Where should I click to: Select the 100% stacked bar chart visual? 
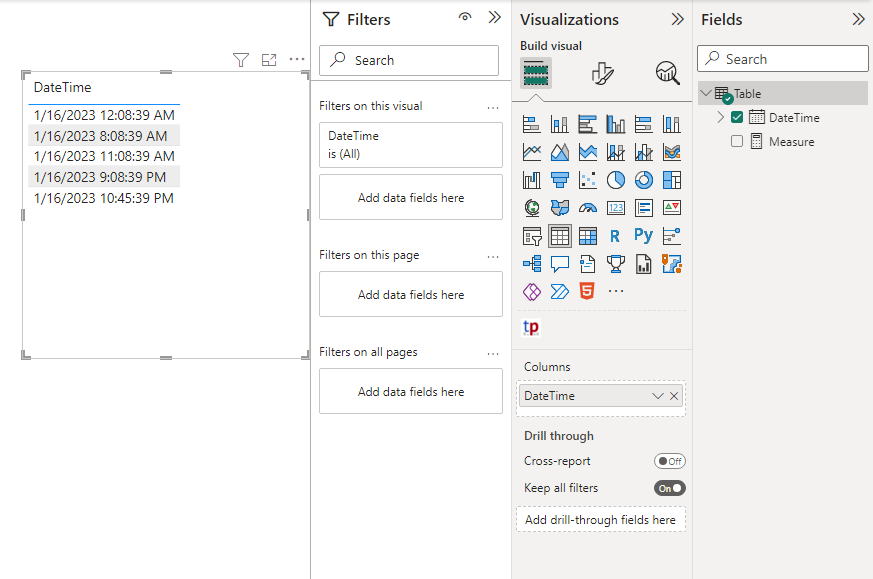644,124
